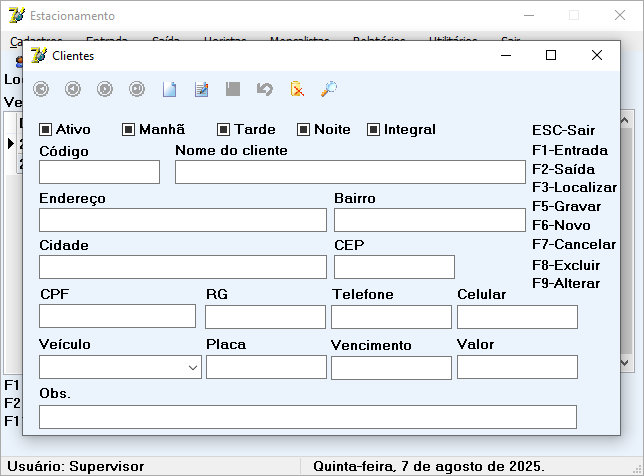Close the Estacionamento main window

(620, 16)
